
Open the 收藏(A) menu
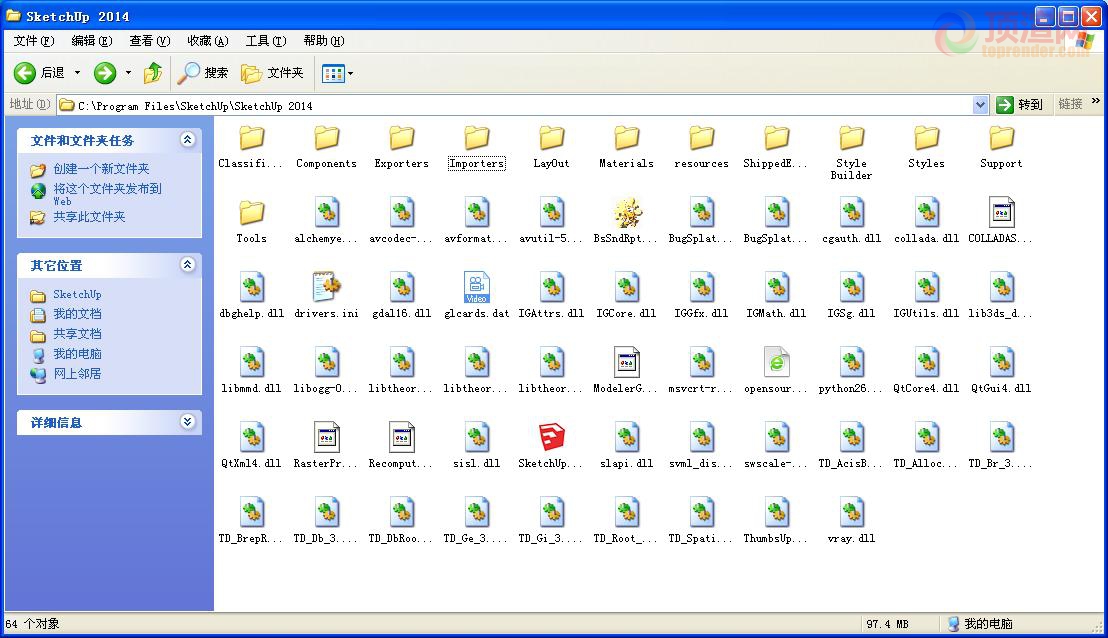pos(208,41)
